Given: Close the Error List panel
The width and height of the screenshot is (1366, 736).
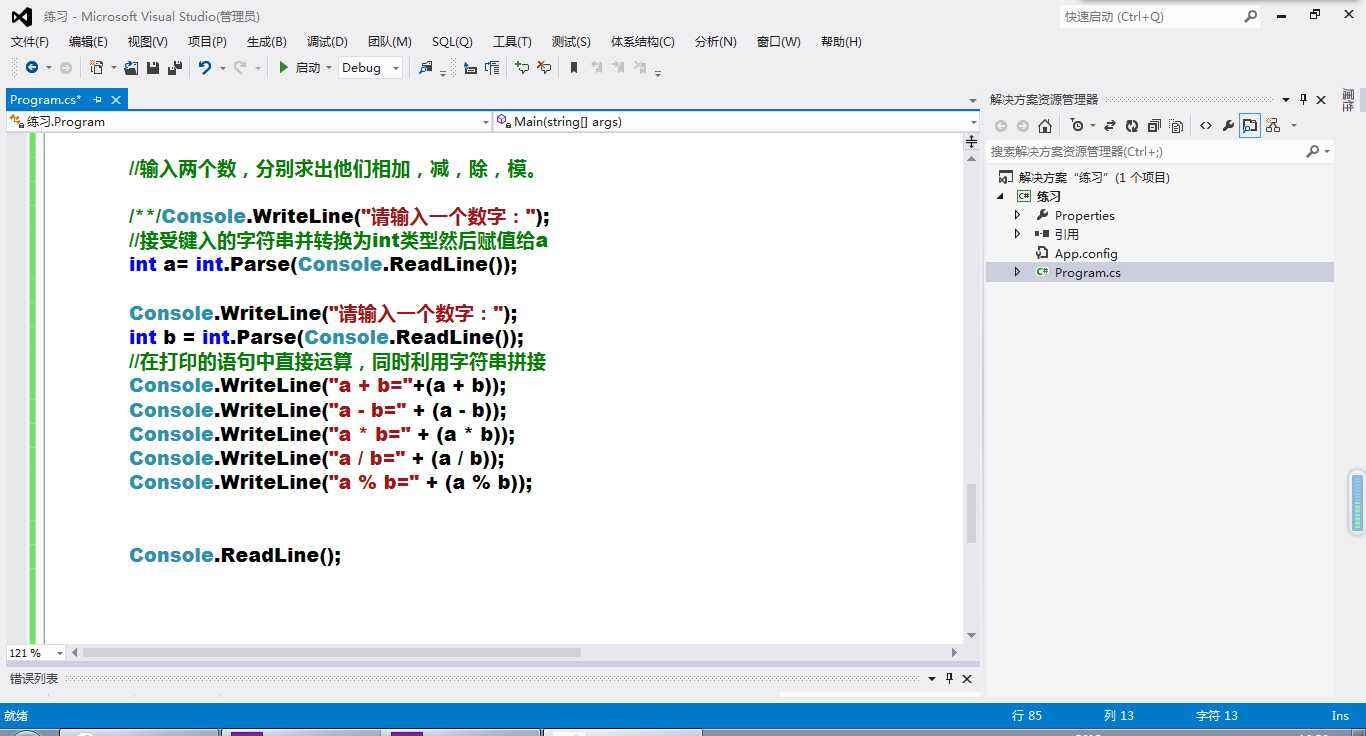Looking at the screenshot, I should click(967, 678).
